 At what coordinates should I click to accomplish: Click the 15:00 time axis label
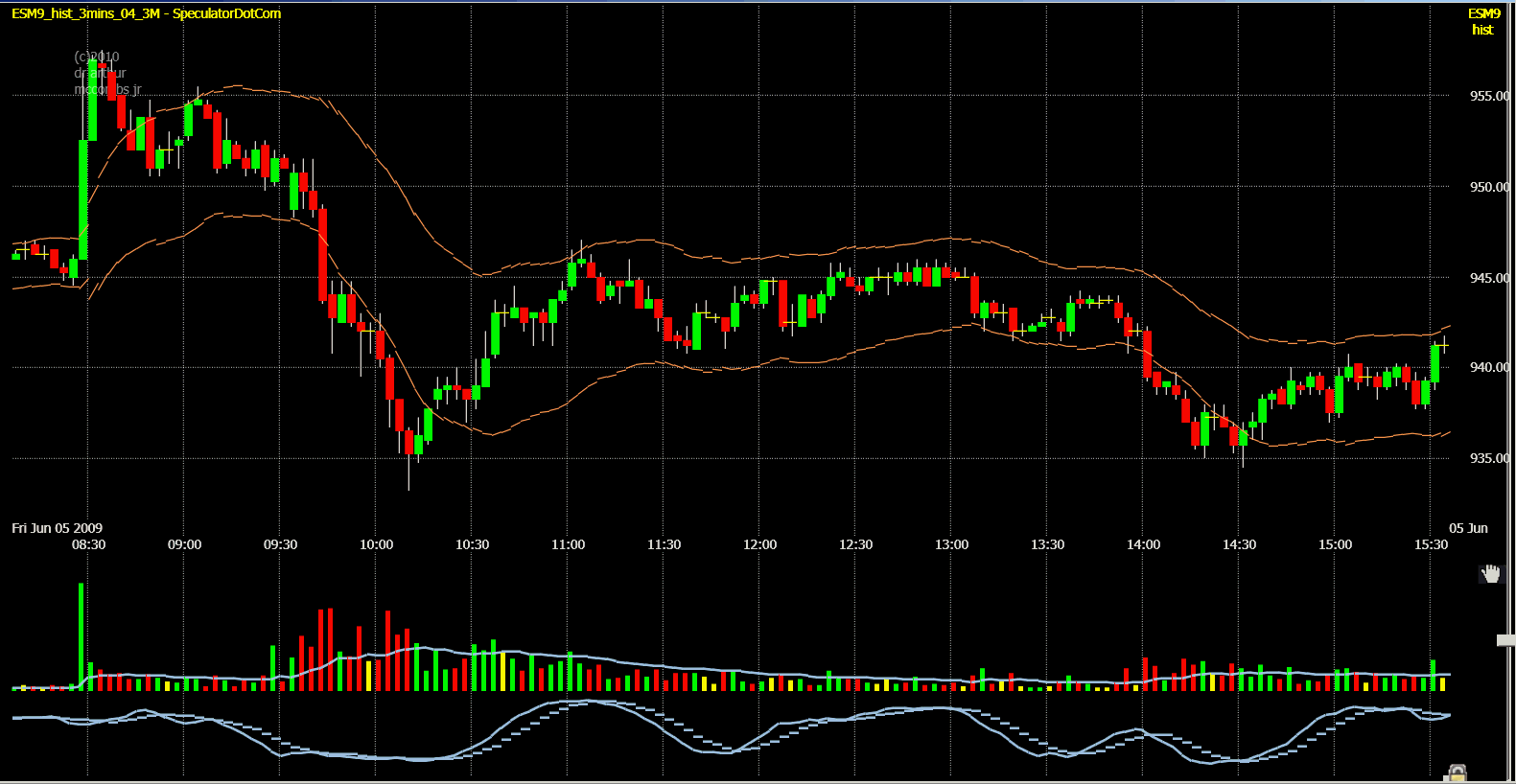pyautogui.click(x=1336, y=544)
